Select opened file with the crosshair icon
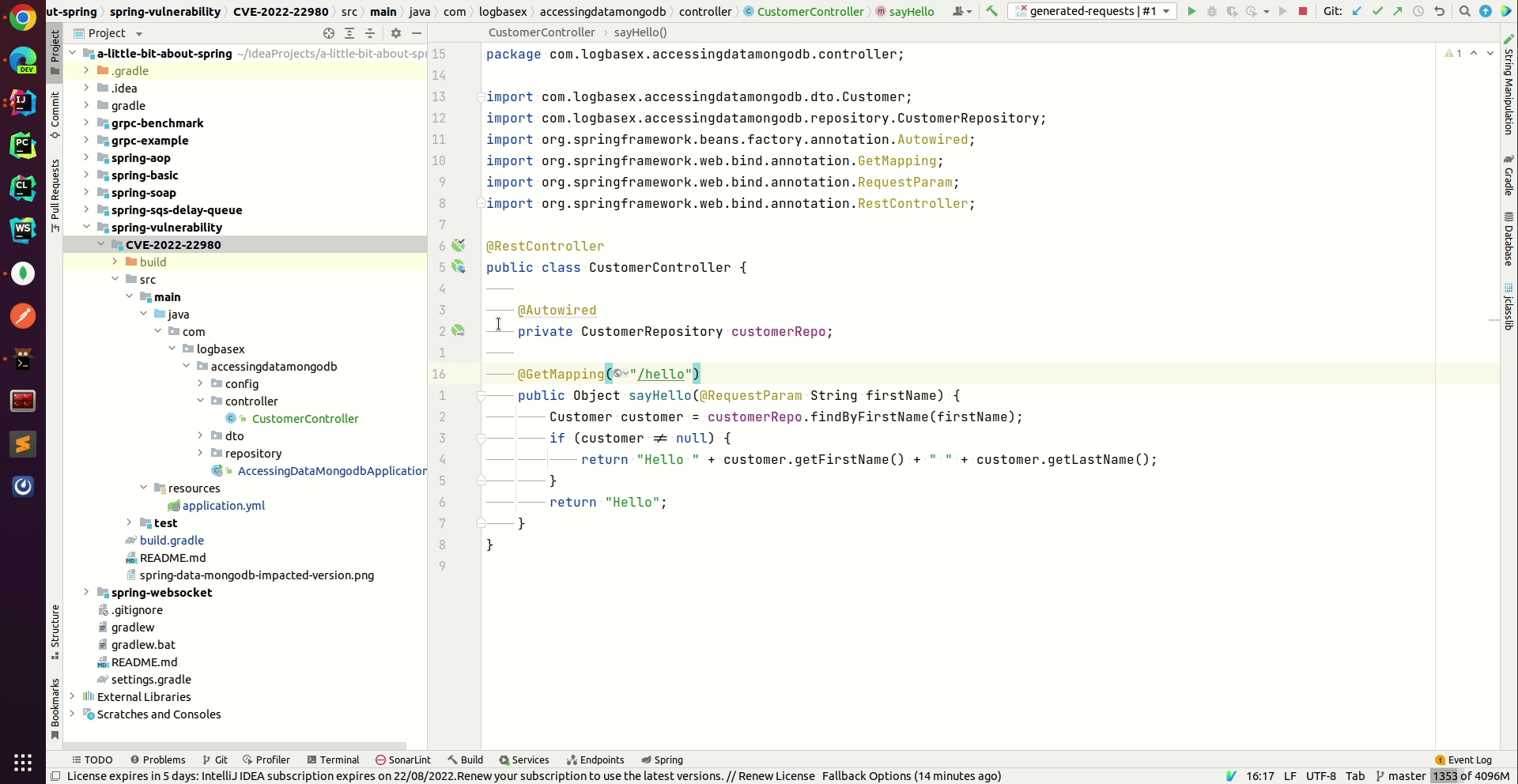This screenshot has height=784, width=1518. tap(328, 33)
